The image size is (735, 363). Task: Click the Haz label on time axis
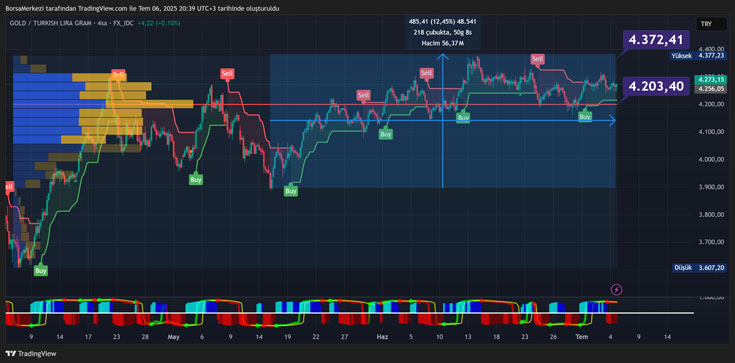coord(383,336)
